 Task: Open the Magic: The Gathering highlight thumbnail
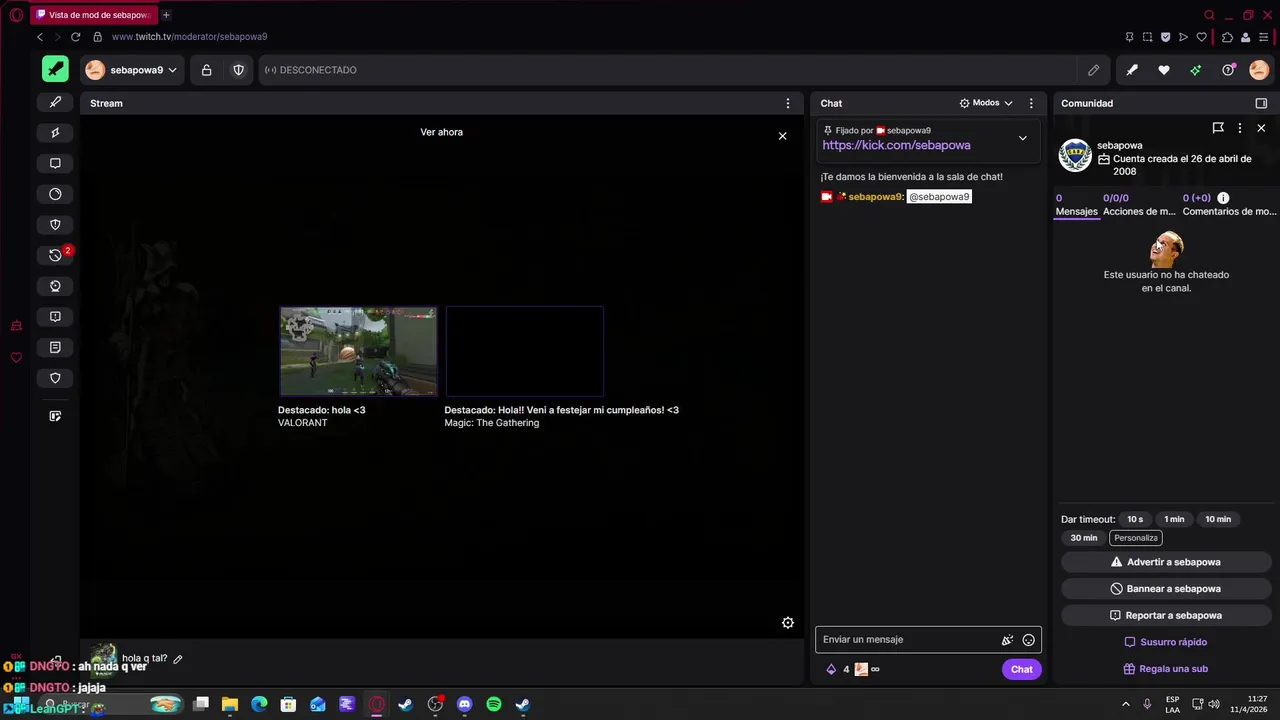pyautogui.click(x=524, y=351)
